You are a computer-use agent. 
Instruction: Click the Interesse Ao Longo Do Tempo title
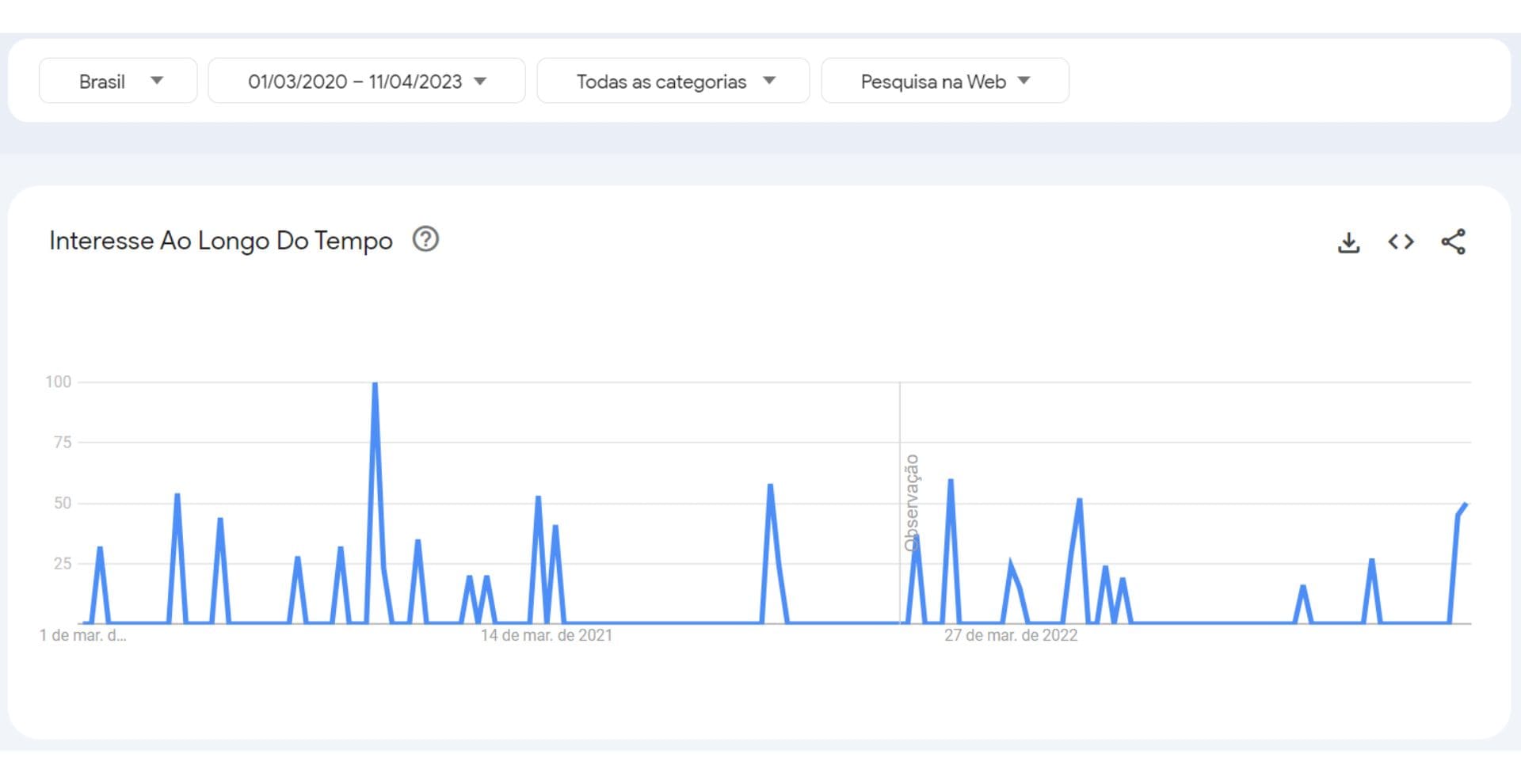(x=220, y=241)
